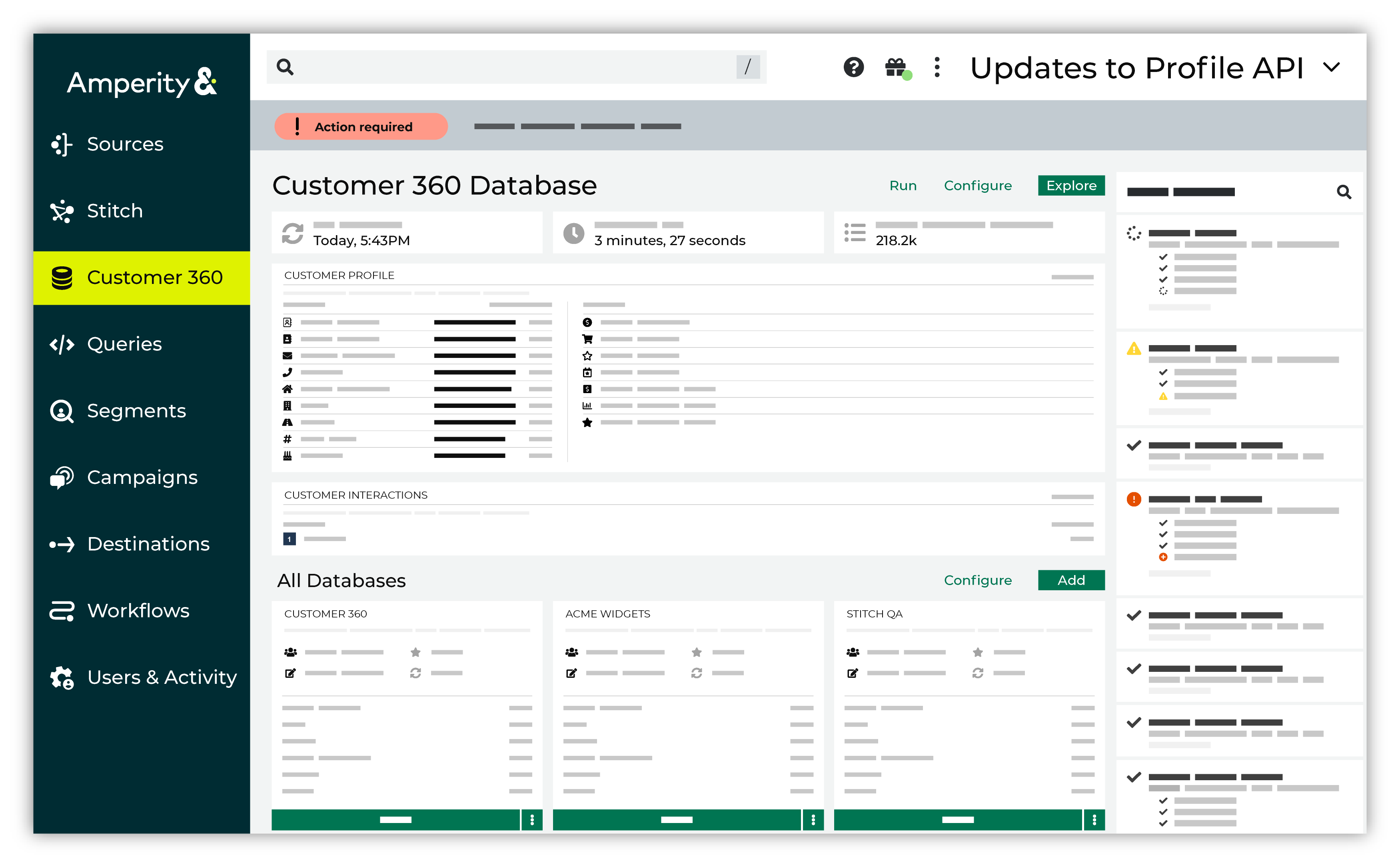Click the phone icon in profile list

pyautogui.click(x=287, y=372)
